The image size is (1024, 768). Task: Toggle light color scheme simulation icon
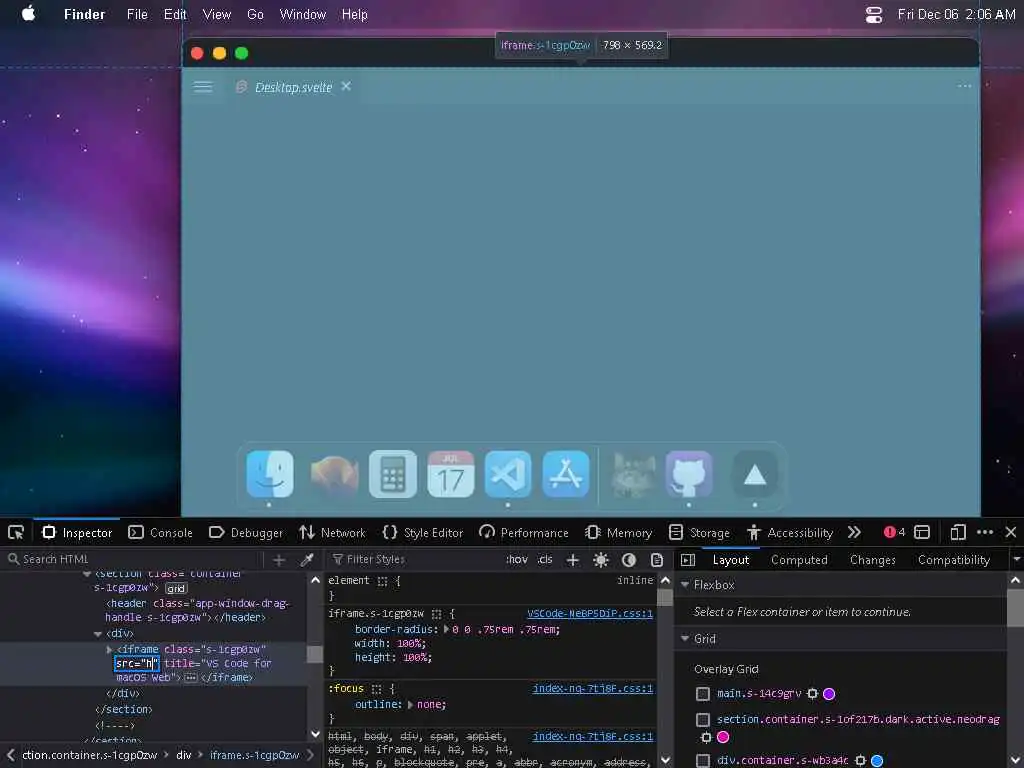[x=601, y=560]
